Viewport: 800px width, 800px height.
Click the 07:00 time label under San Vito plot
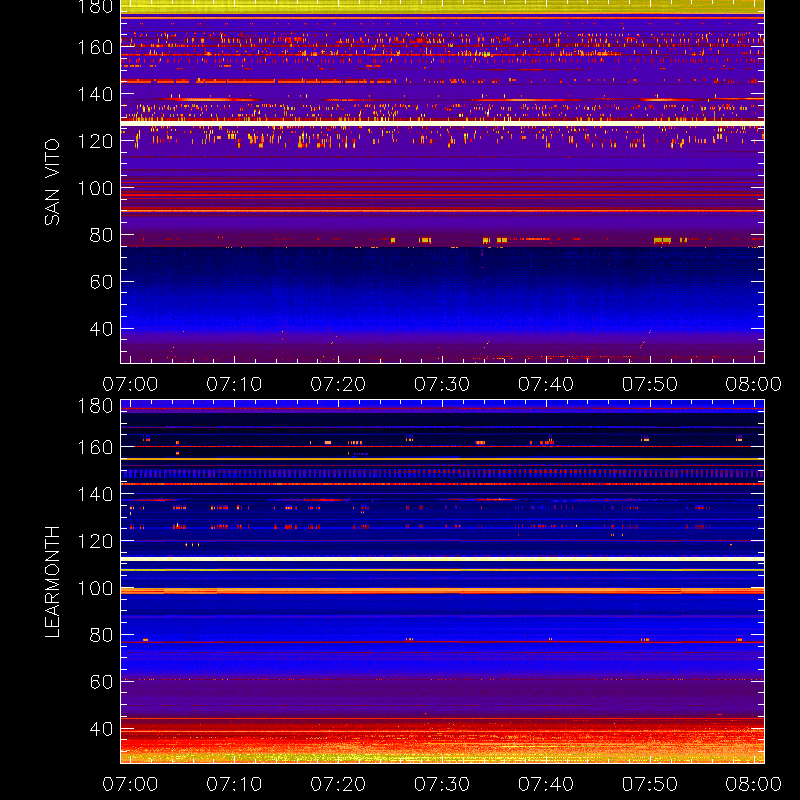click(x=130, y=384)
